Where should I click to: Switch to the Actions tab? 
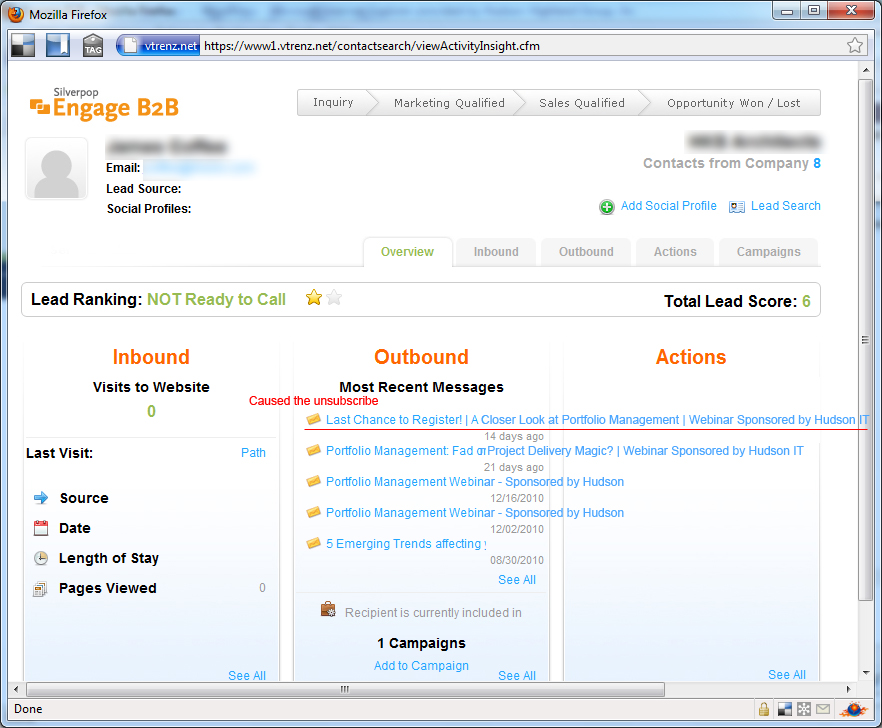[x=674, y=251]
